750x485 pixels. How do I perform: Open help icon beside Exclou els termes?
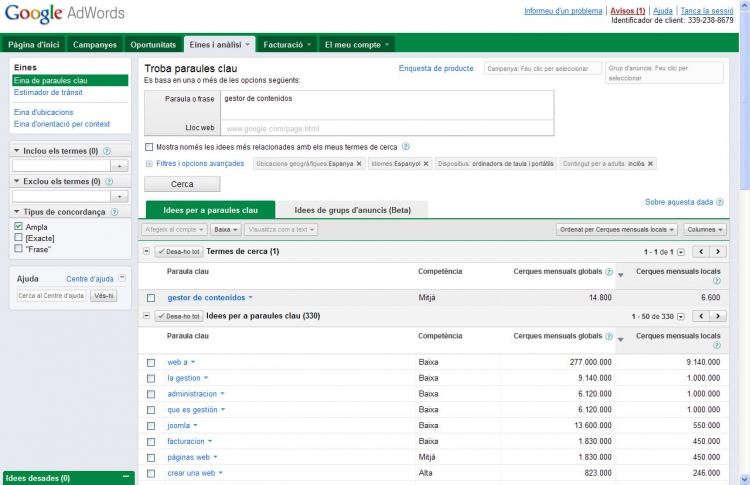(109, 182)
